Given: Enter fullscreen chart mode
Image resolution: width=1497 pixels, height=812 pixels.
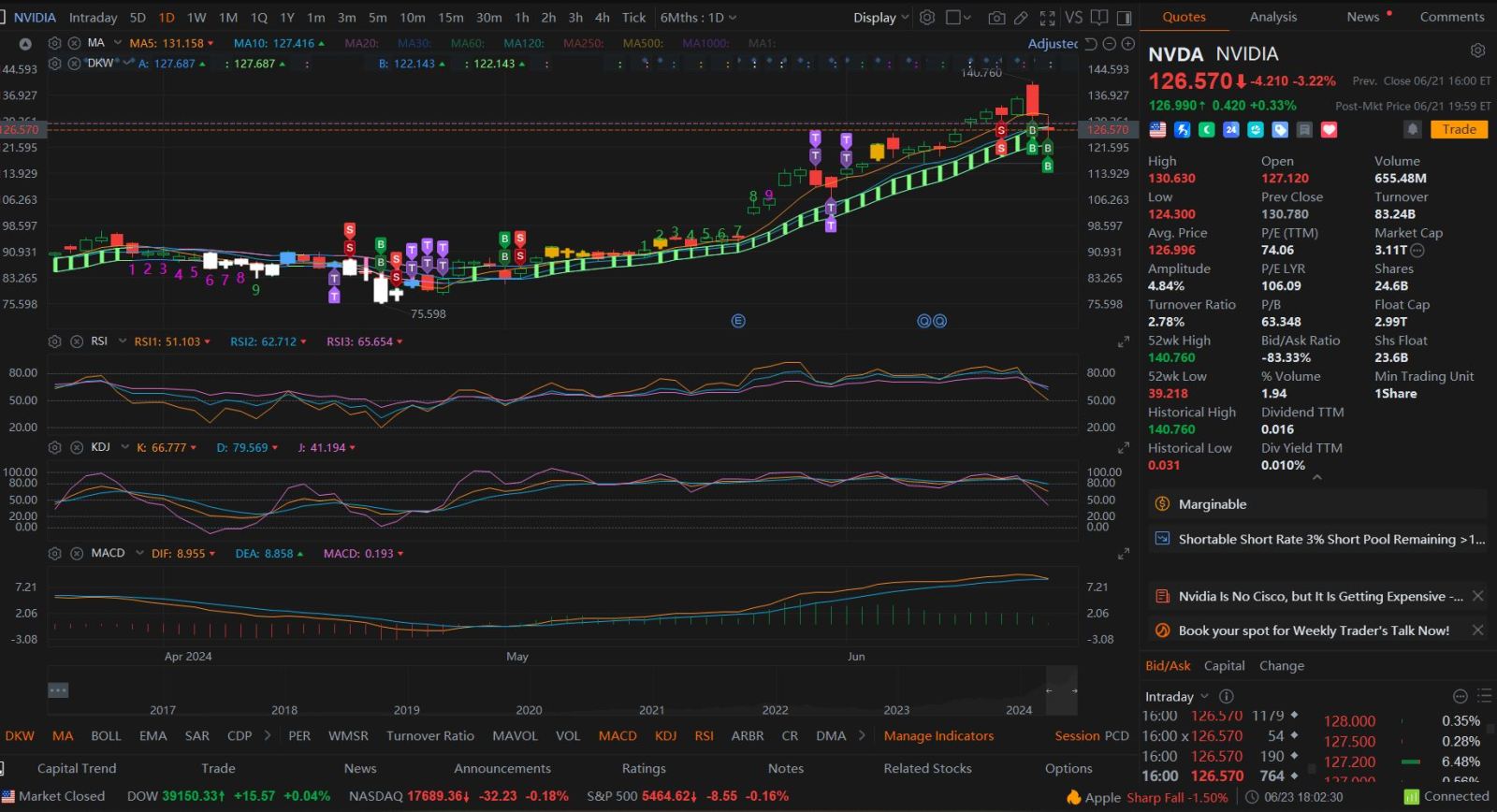Looking at the screenshot, I should click(1047, 18).
